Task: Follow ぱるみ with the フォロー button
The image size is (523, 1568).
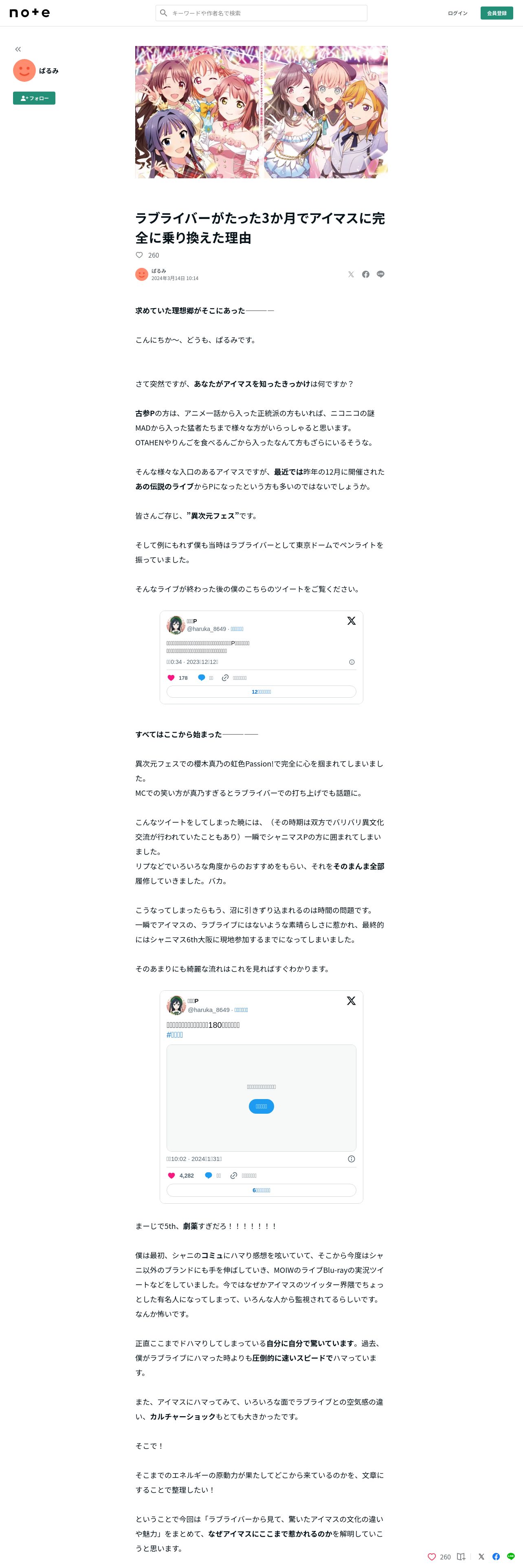Action: coord(34,98)
